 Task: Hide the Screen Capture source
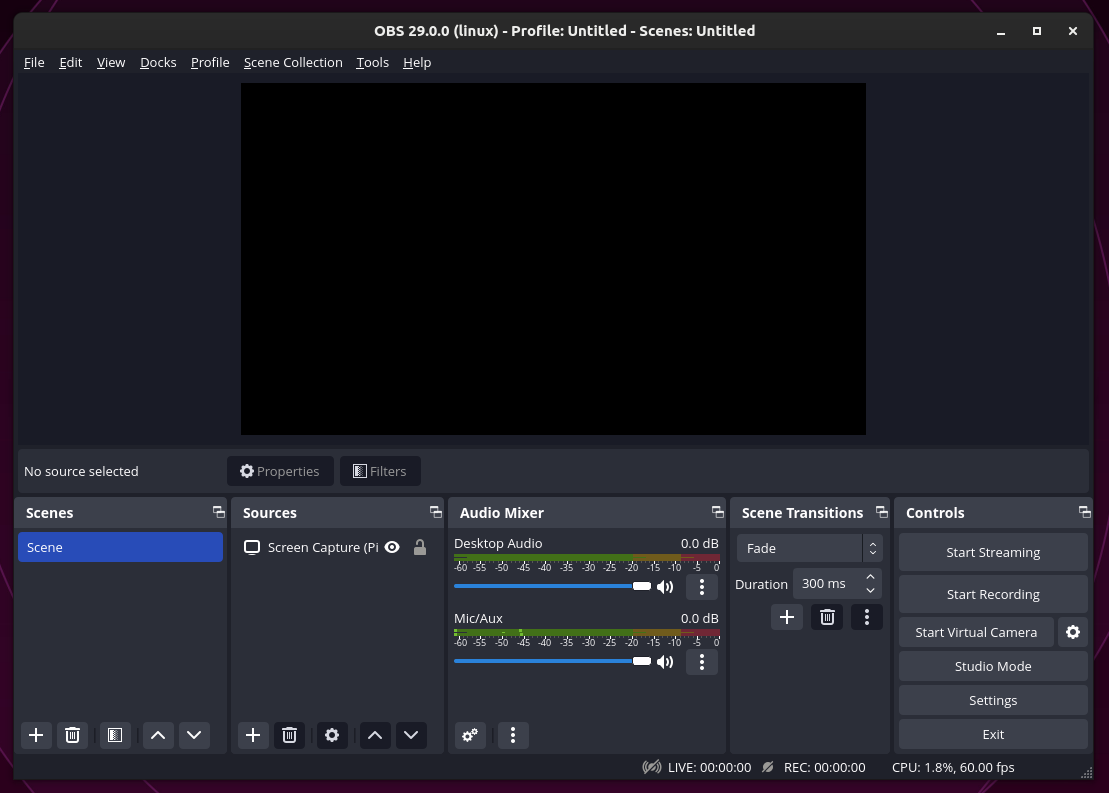click(x=391, y=547)
